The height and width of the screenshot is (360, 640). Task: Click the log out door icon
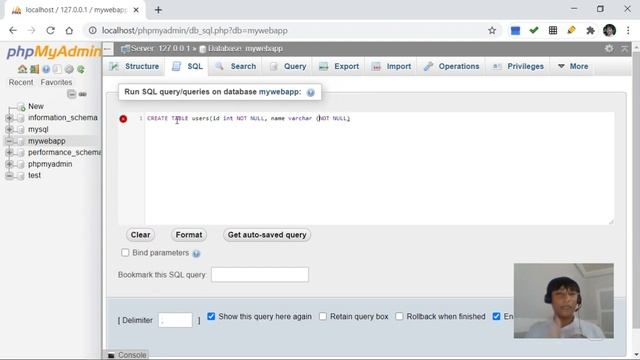[34, 69]
